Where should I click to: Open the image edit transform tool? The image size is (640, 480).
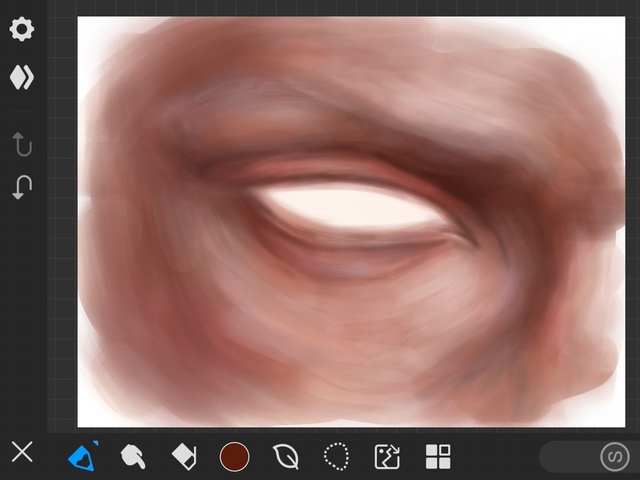[387, 457]
